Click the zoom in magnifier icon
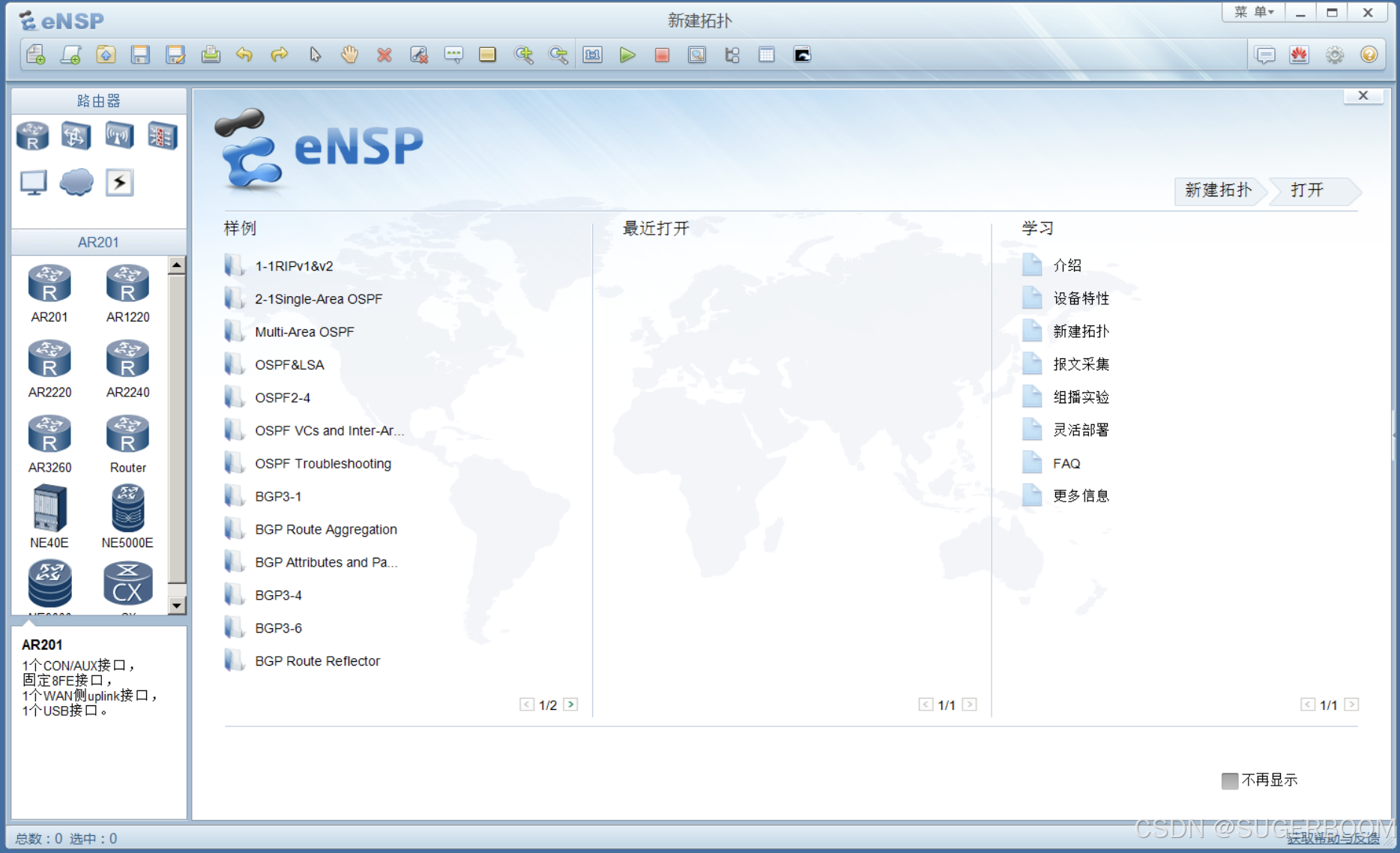The image size is (1400, 853). tap(523, 55)
